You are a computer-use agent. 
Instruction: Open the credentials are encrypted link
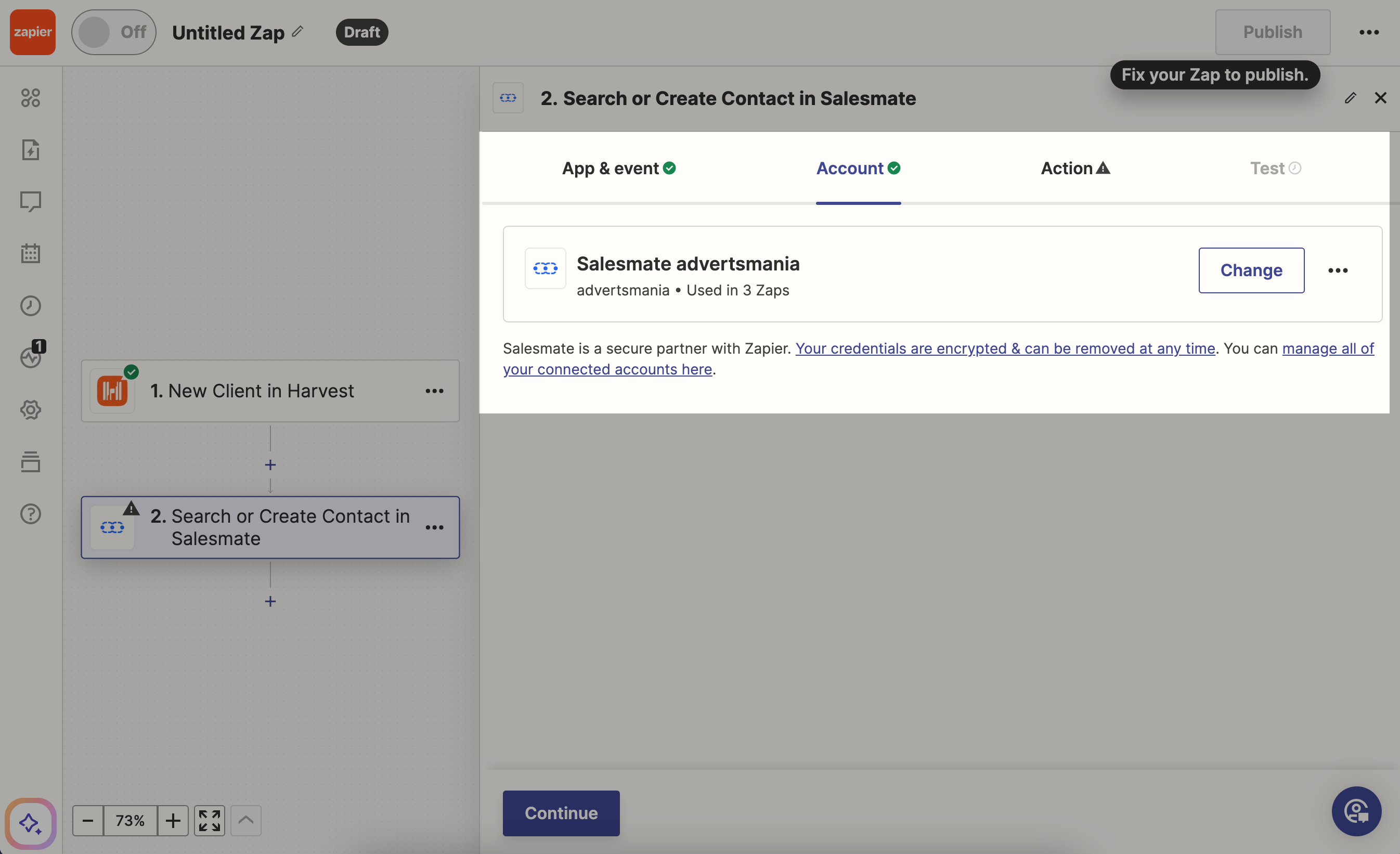pos(1005,348)
